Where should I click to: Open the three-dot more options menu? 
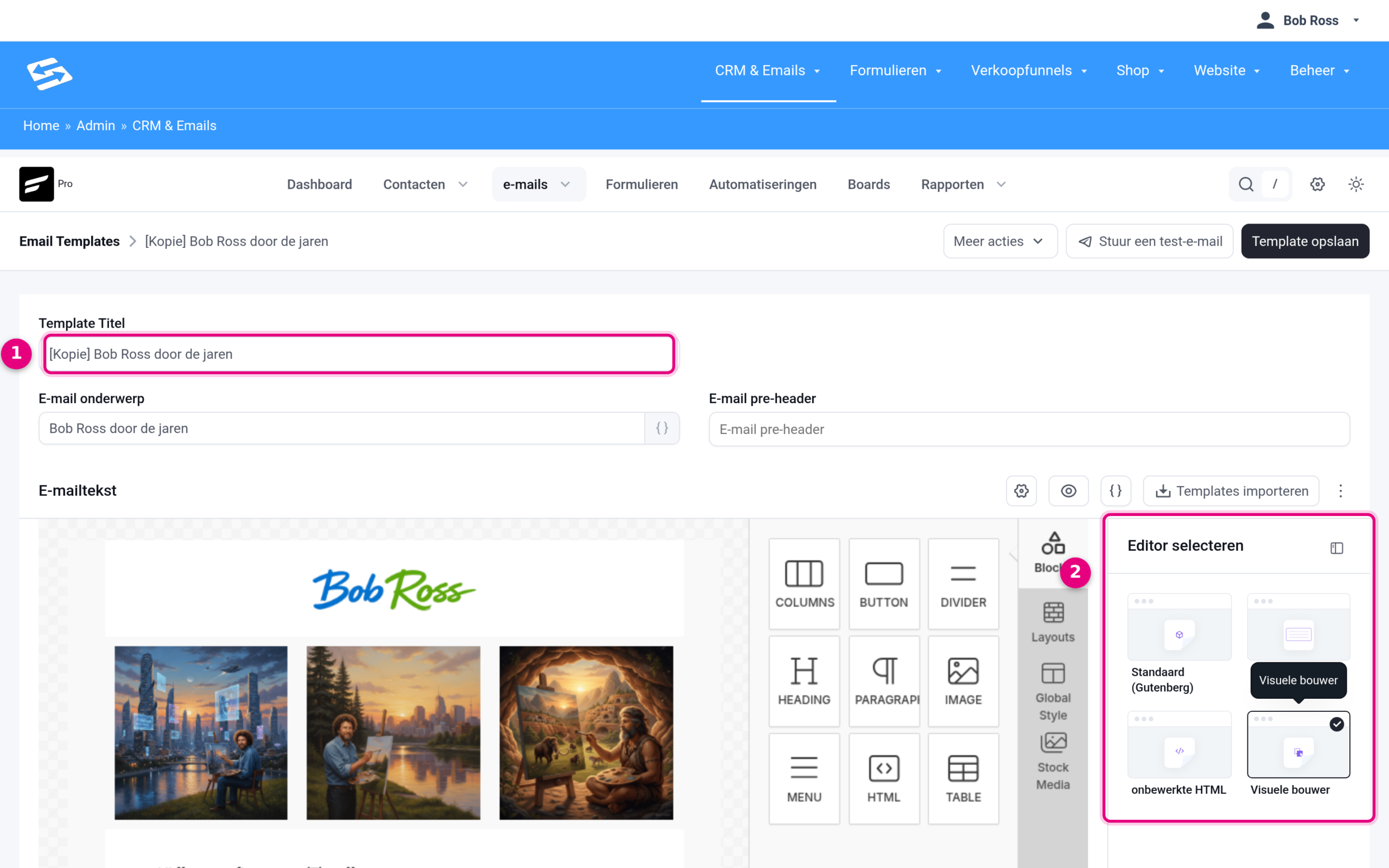click(1340, 491)
